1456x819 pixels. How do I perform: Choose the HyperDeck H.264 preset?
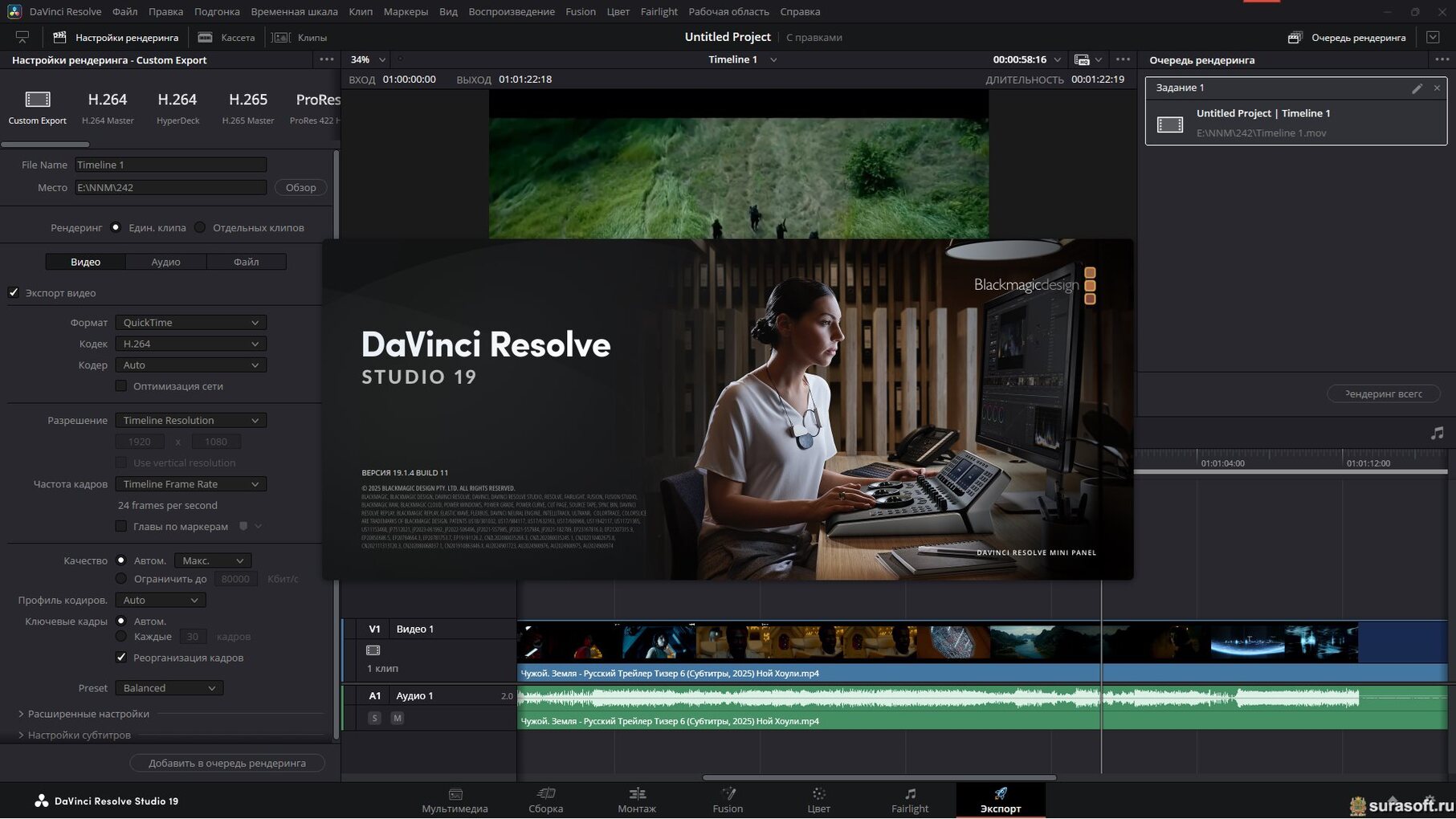coord(177,107)
